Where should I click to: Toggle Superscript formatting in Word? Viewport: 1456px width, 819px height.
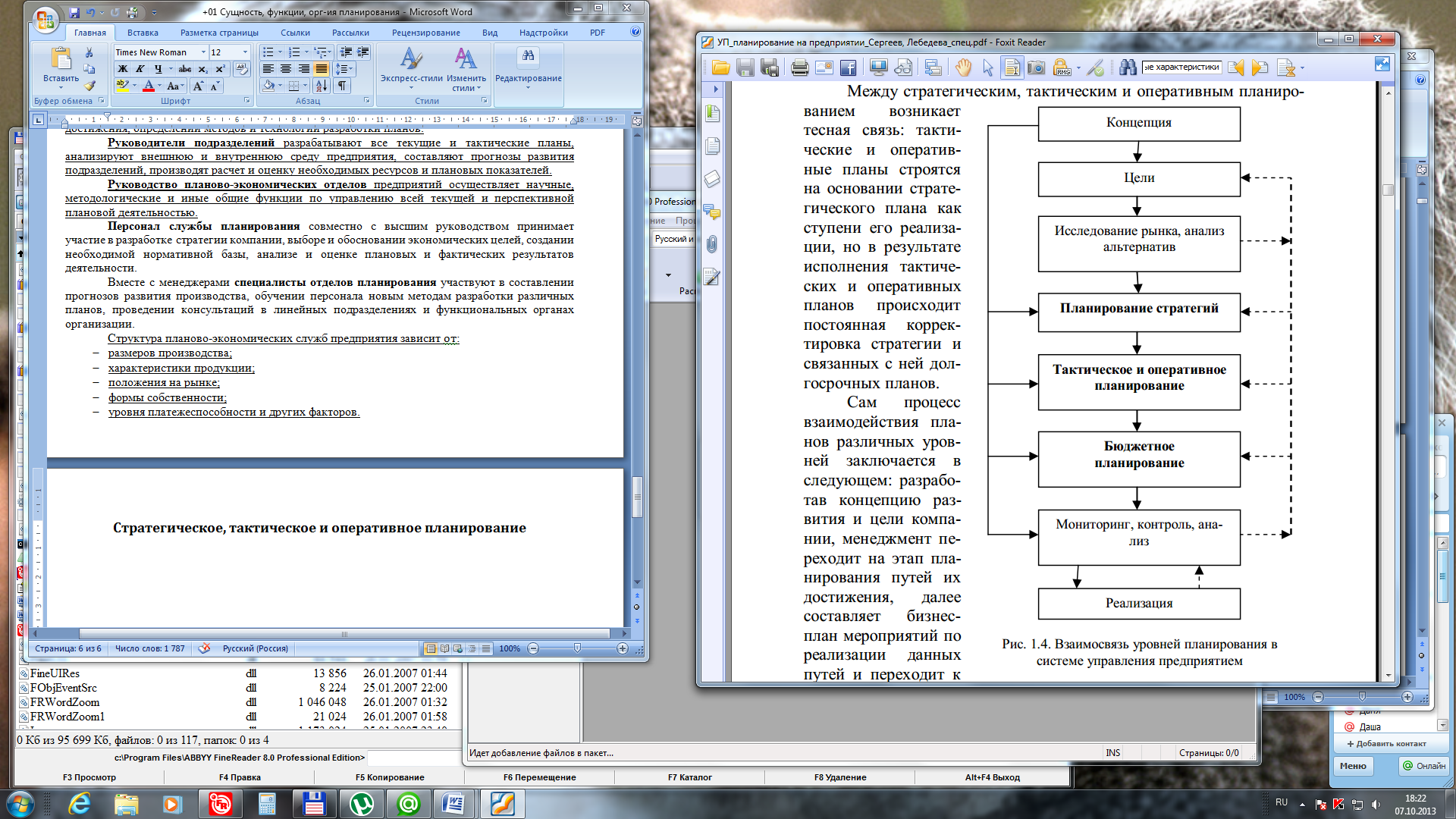[x=220, y=69]
